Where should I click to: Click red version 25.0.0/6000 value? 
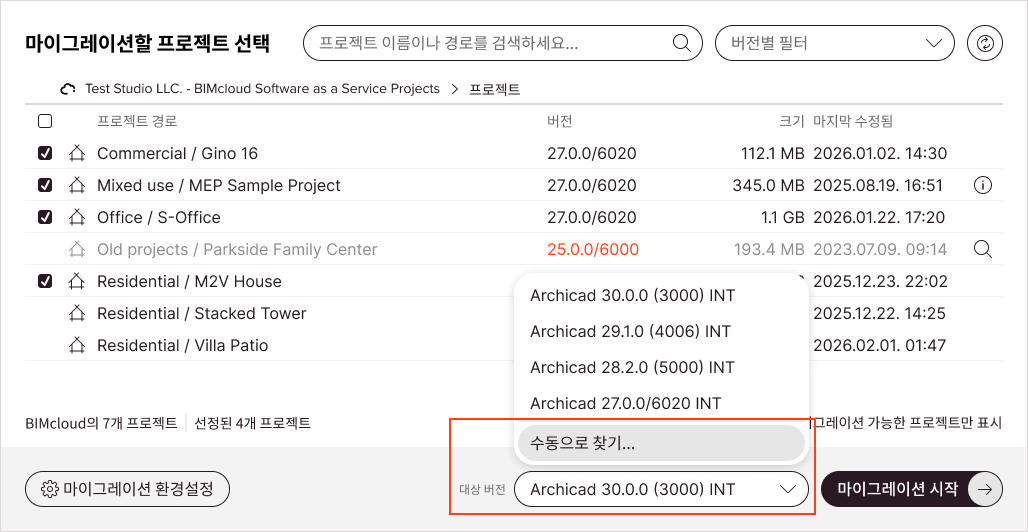(593, 249)
